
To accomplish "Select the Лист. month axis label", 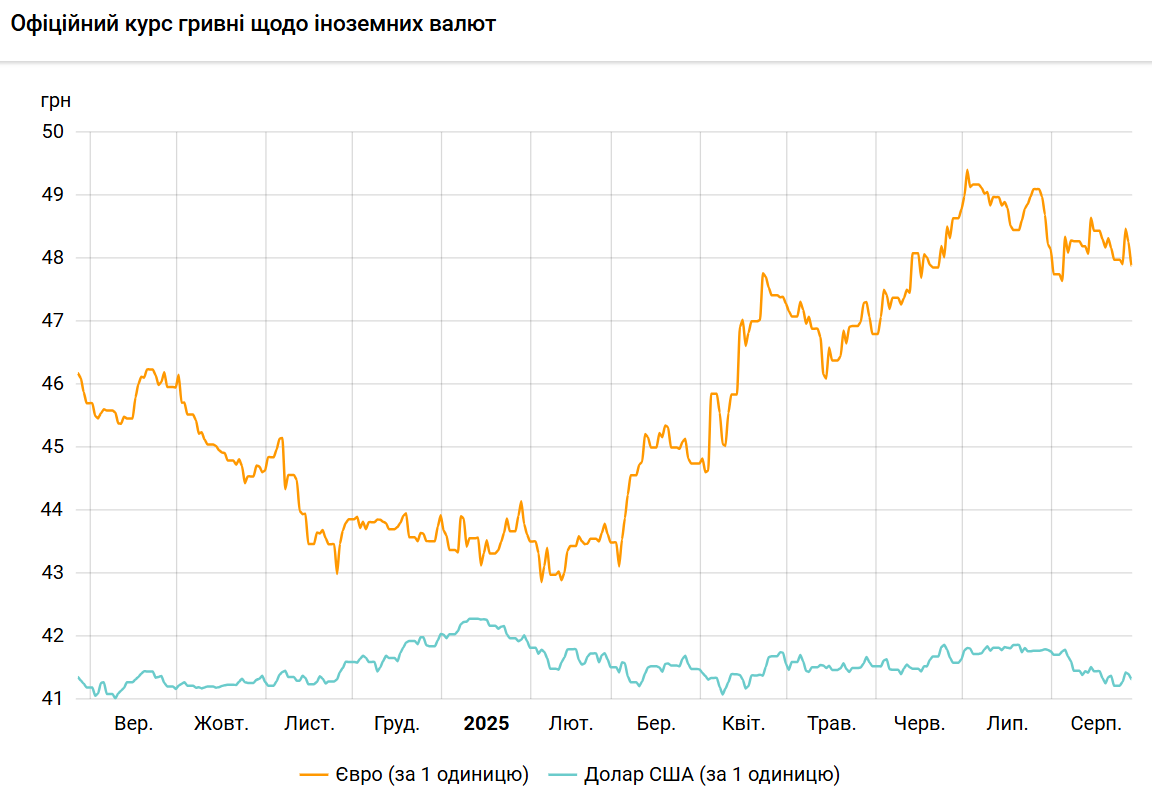I will [x=309, y=724].
